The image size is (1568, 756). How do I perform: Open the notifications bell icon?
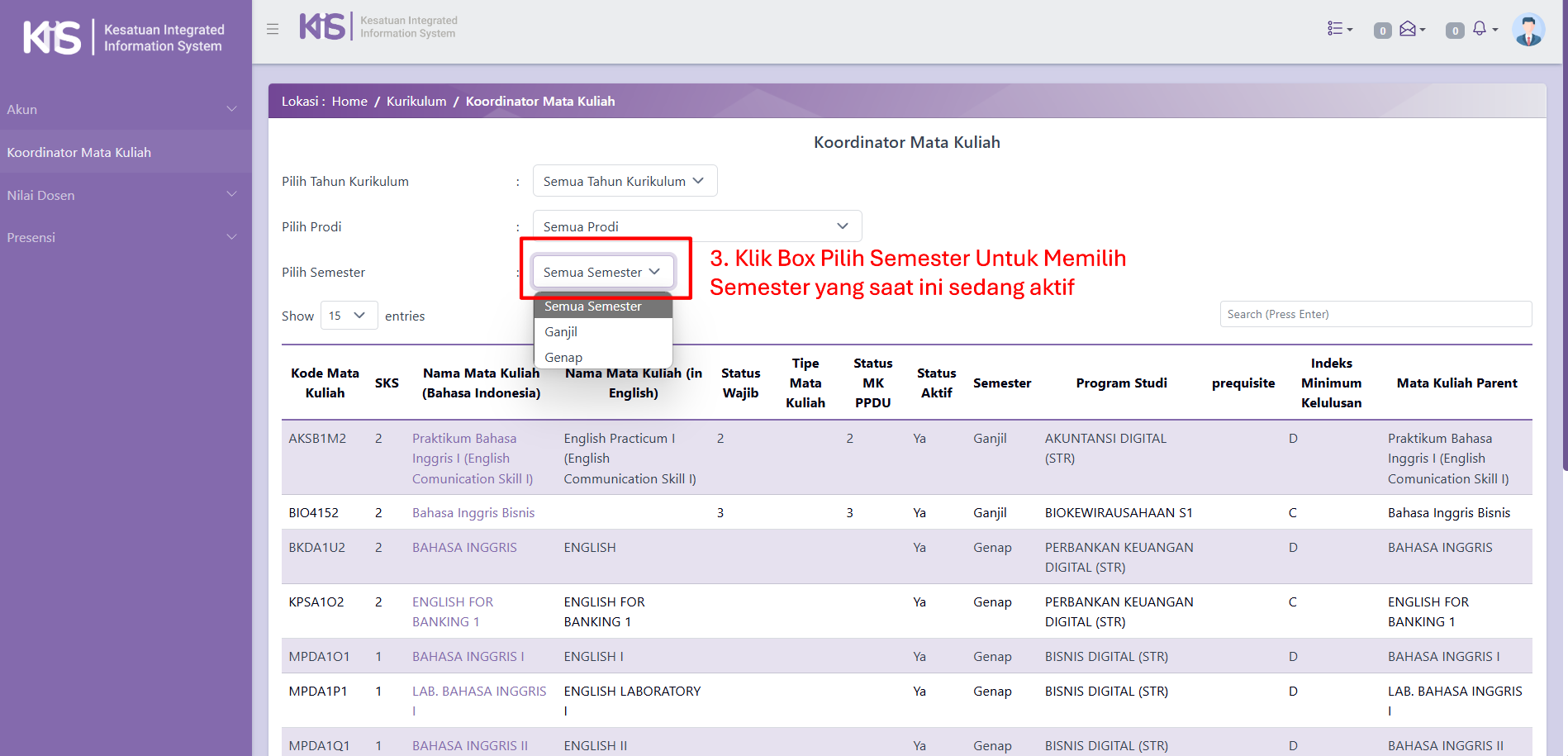pos(1480,29)
